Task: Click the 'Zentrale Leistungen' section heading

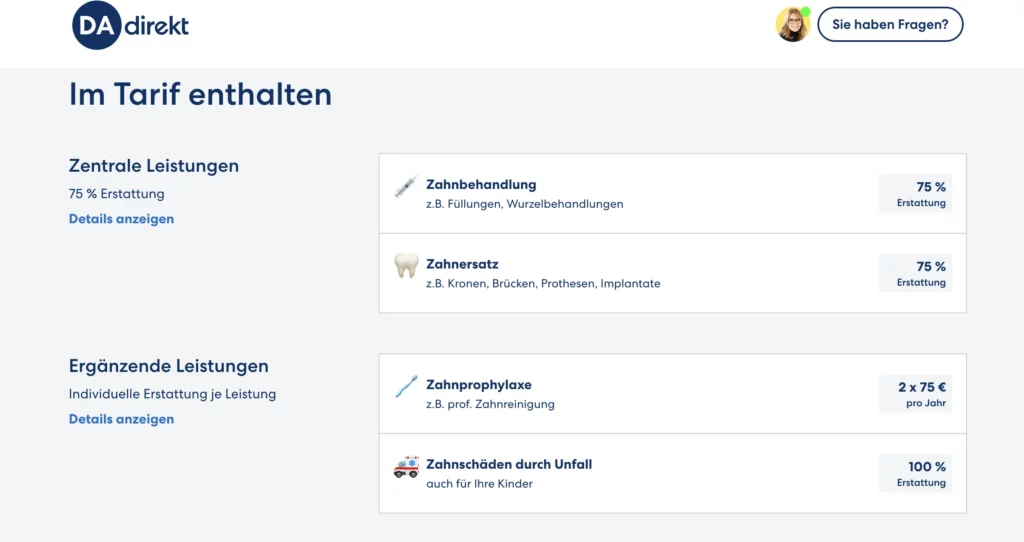Action: tap(154, 166)
